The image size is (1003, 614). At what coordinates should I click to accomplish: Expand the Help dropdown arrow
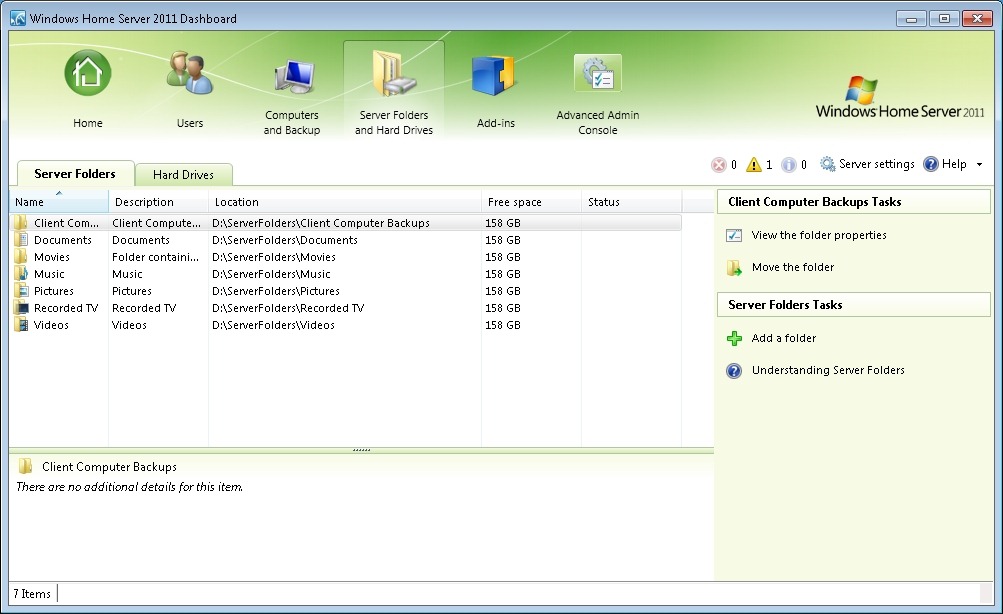(x=979, y=165)
